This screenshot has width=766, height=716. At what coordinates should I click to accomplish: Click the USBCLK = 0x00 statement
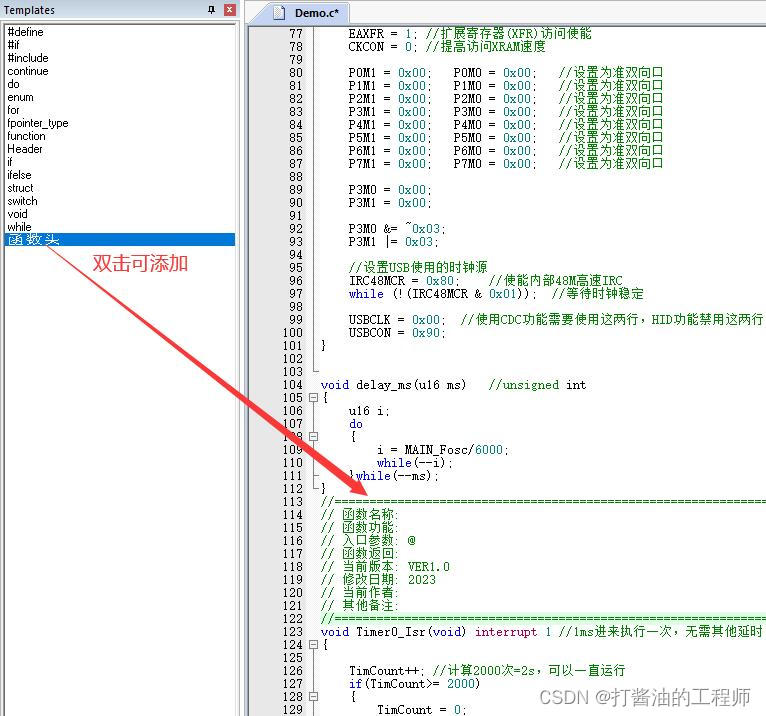pyautogui.click(x=397, y=320)
